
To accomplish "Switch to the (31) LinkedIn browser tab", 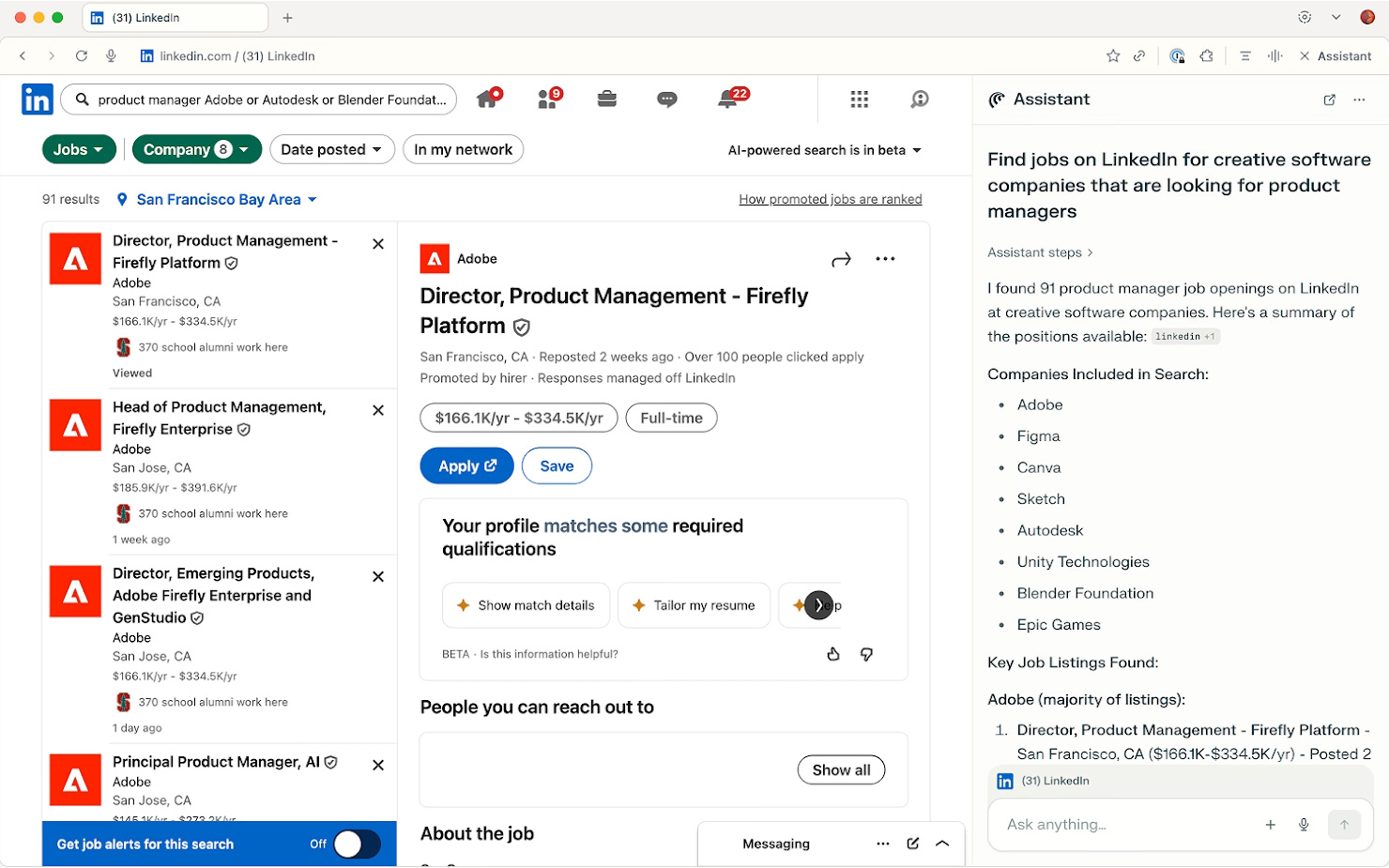I will [x=175, y=17].
